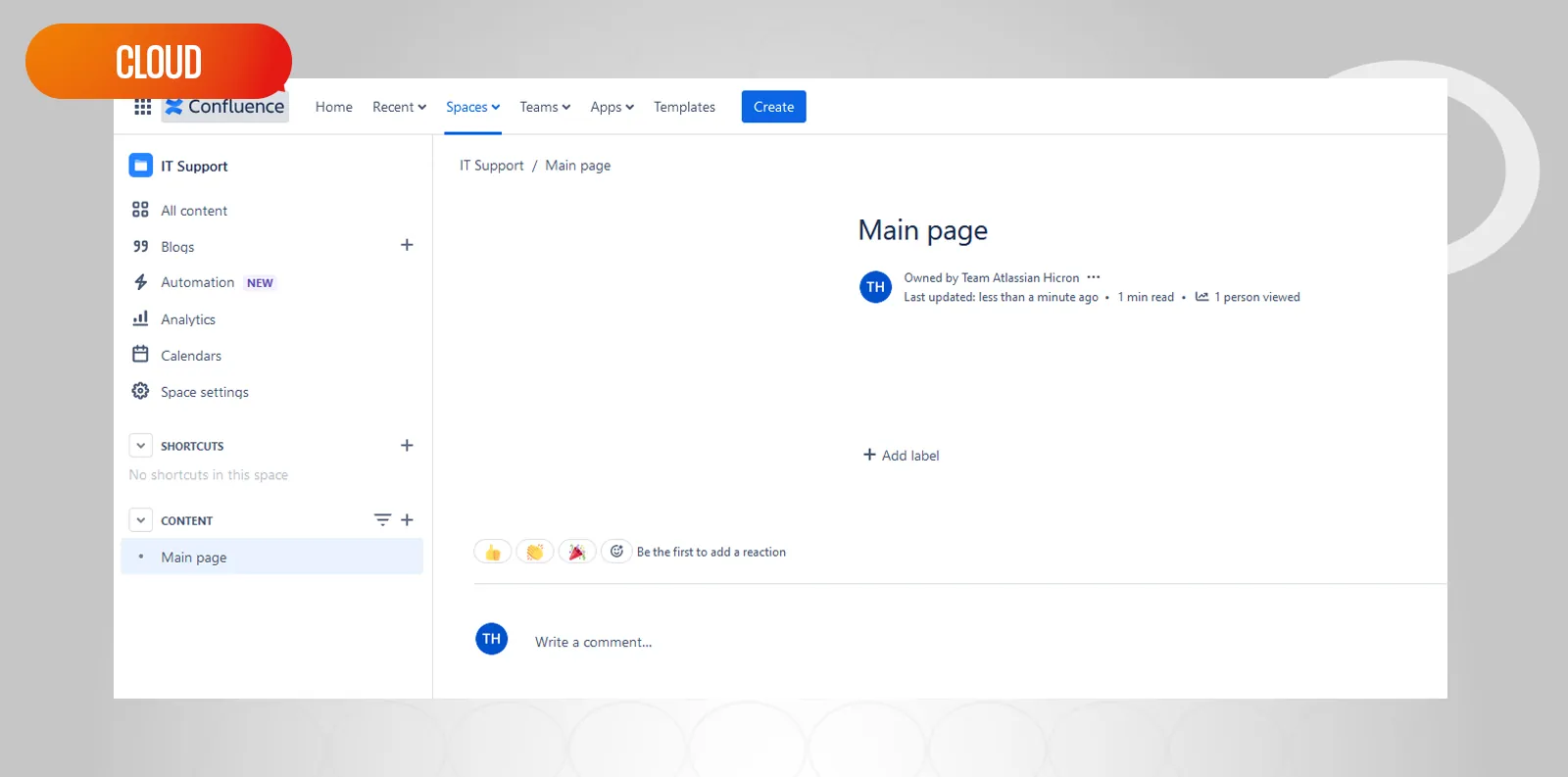Go to Home in top navigation
The width and height of the screenshot is (1568, 777).
click(x=334, y=107)
